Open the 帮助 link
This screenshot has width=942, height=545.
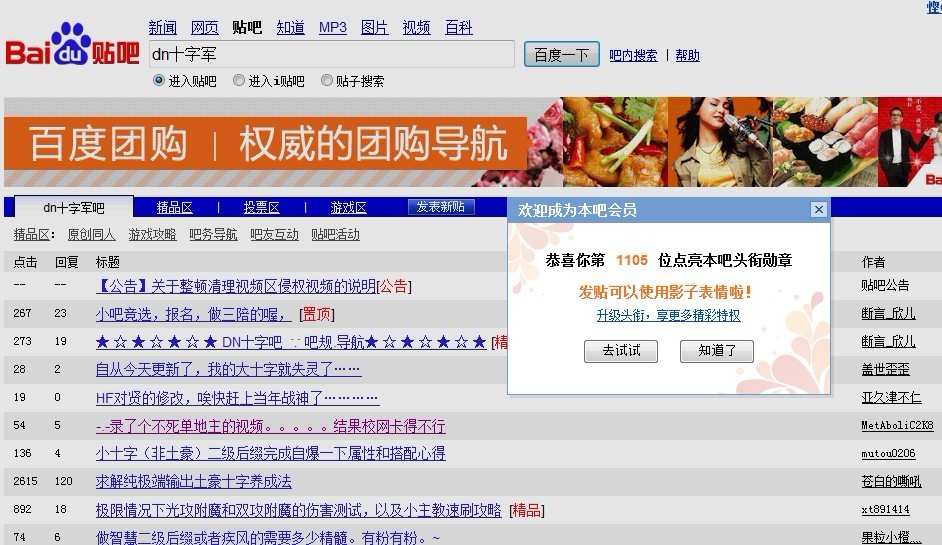click(687, 55)
